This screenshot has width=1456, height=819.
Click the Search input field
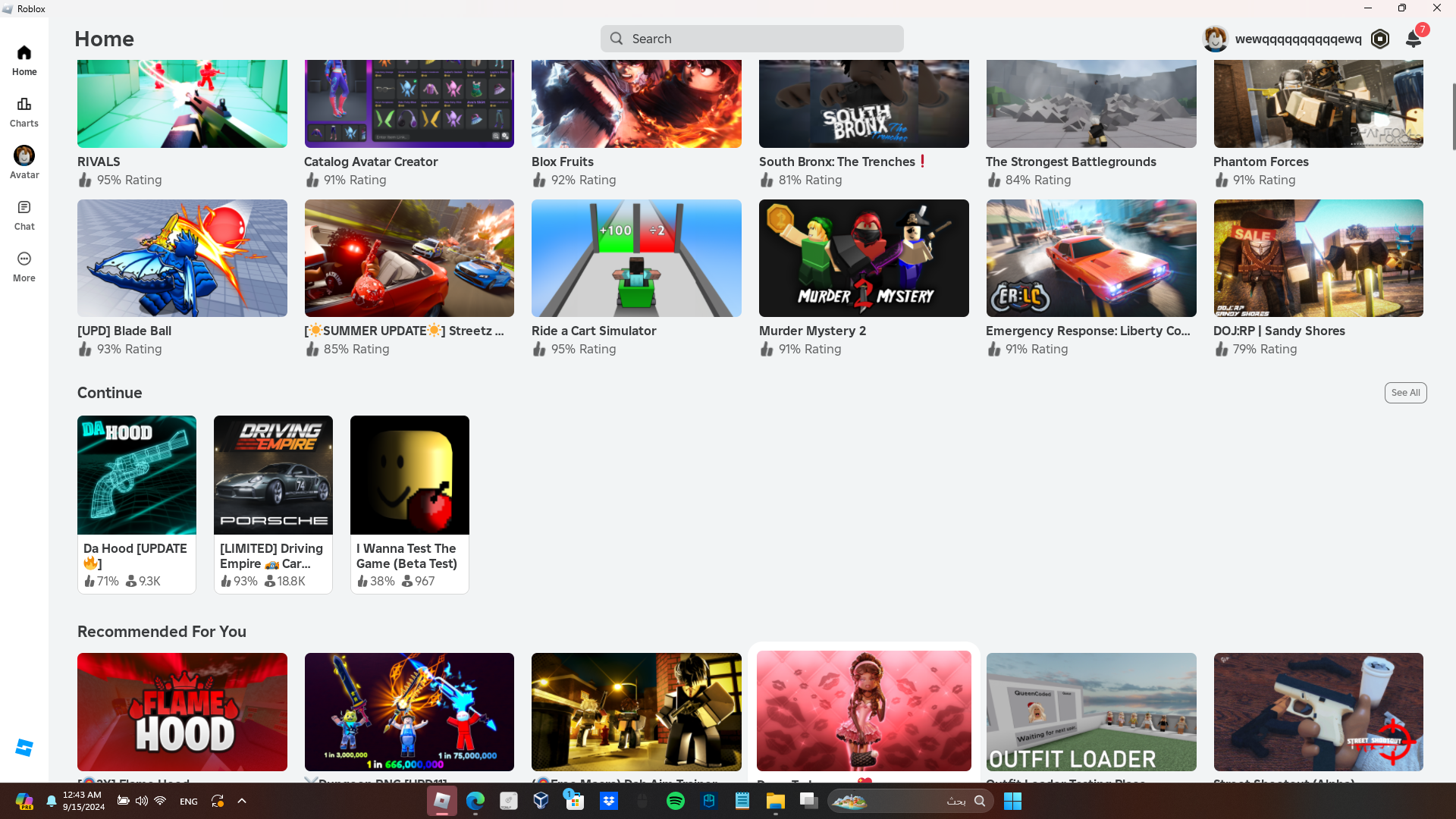752,39
